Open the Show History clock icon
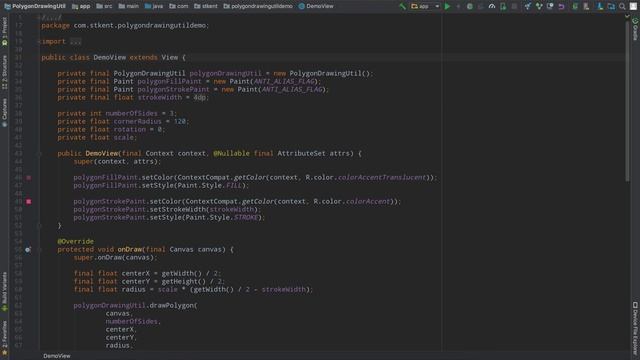Image resolution: width=640 pixels, height=360 pixels. tap(550, 7)
